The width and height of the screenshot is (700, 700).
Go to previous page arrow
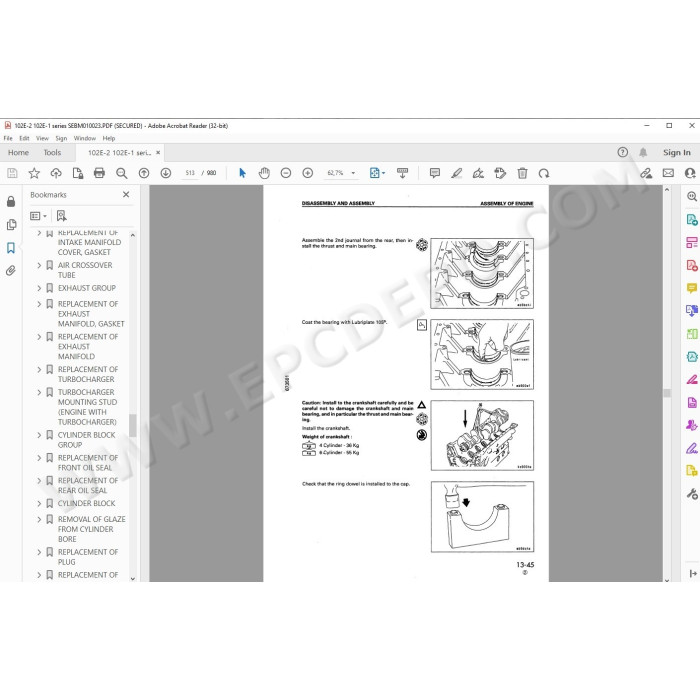(144, 173)
